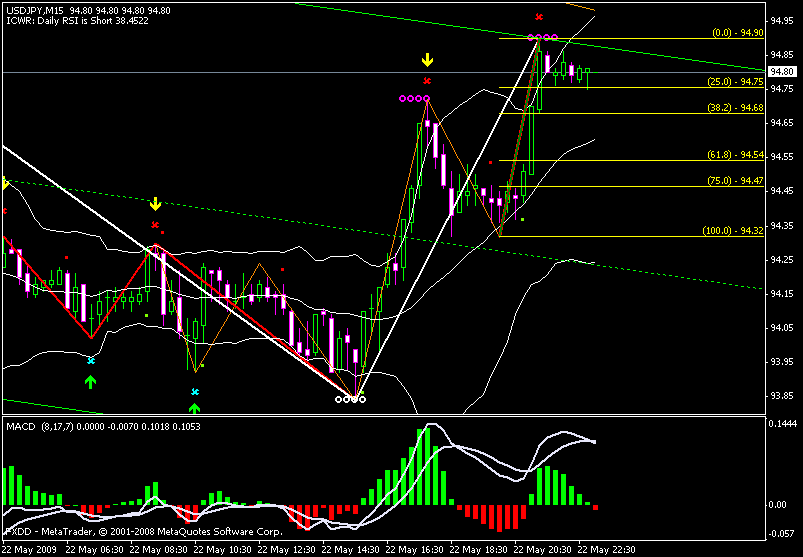The height and width of the screenshot is (557, 803).
Task: Click the current price box 94.80
Action: pyautogui.click(x=783, y=72)
